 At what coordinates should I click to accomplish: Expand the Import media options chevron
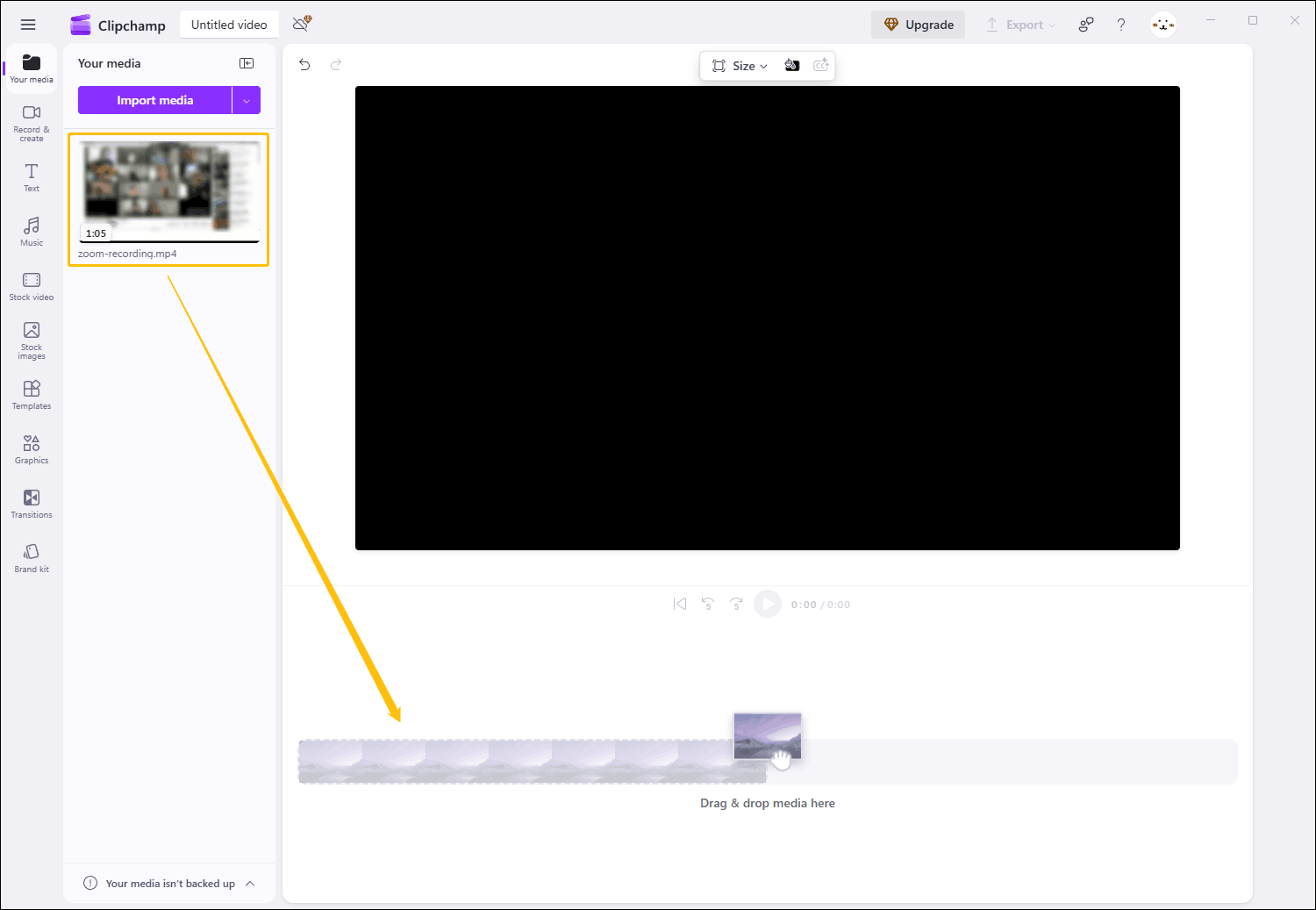click(247, 100)
